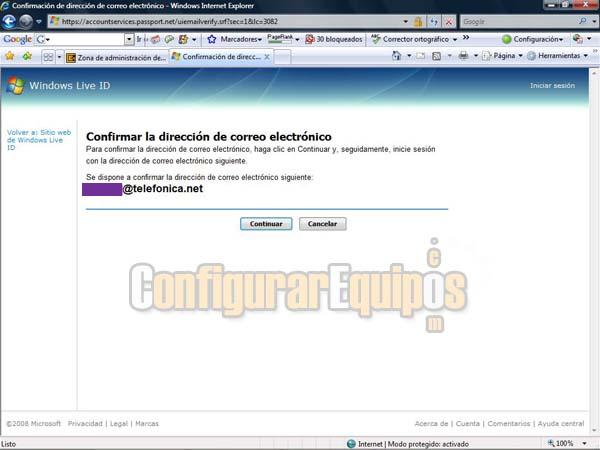Open Quick Tabs grid view icon
600x450 pixels.
(48, 57)
